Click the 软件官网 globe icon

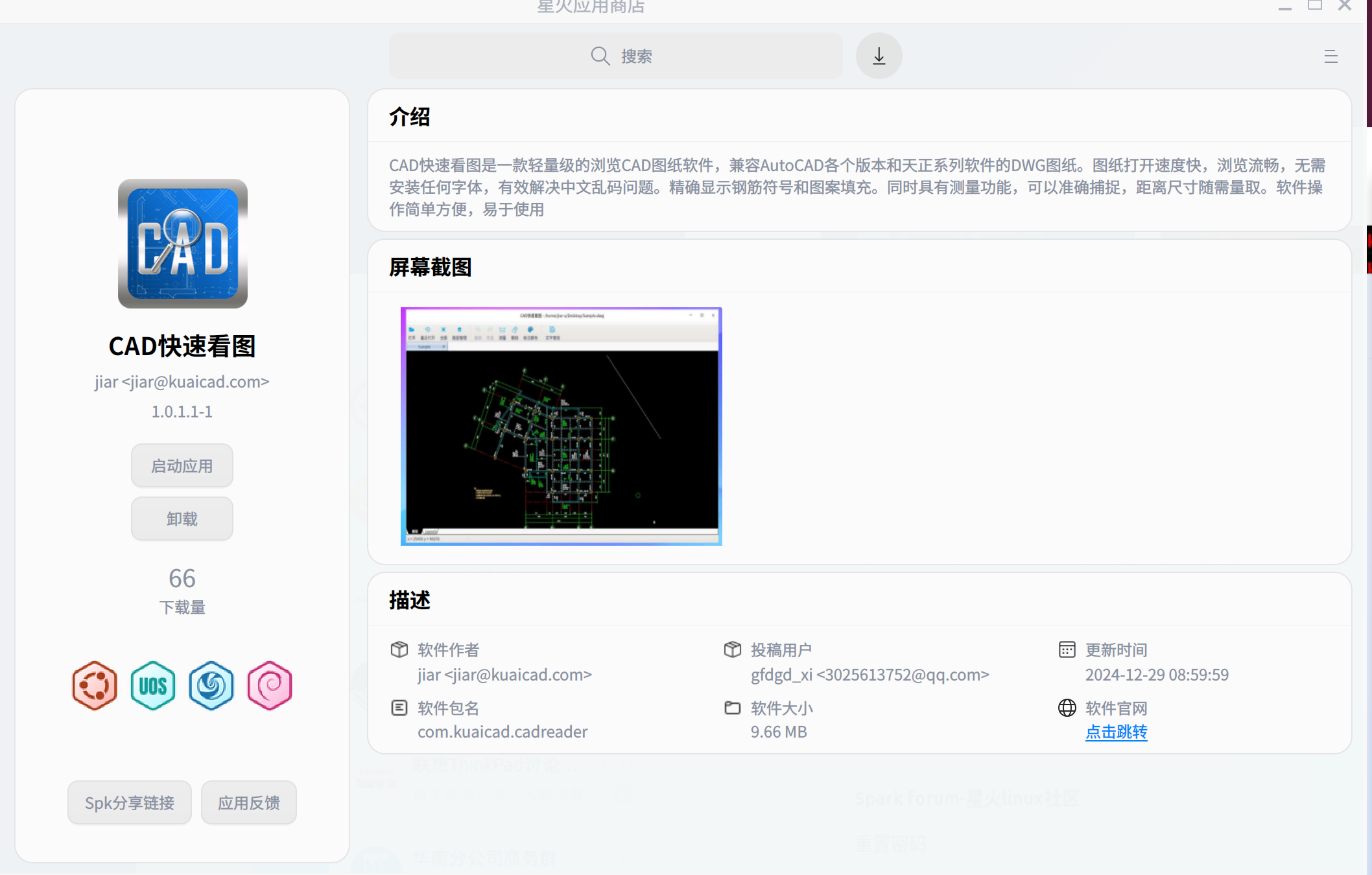[1067, 707]
